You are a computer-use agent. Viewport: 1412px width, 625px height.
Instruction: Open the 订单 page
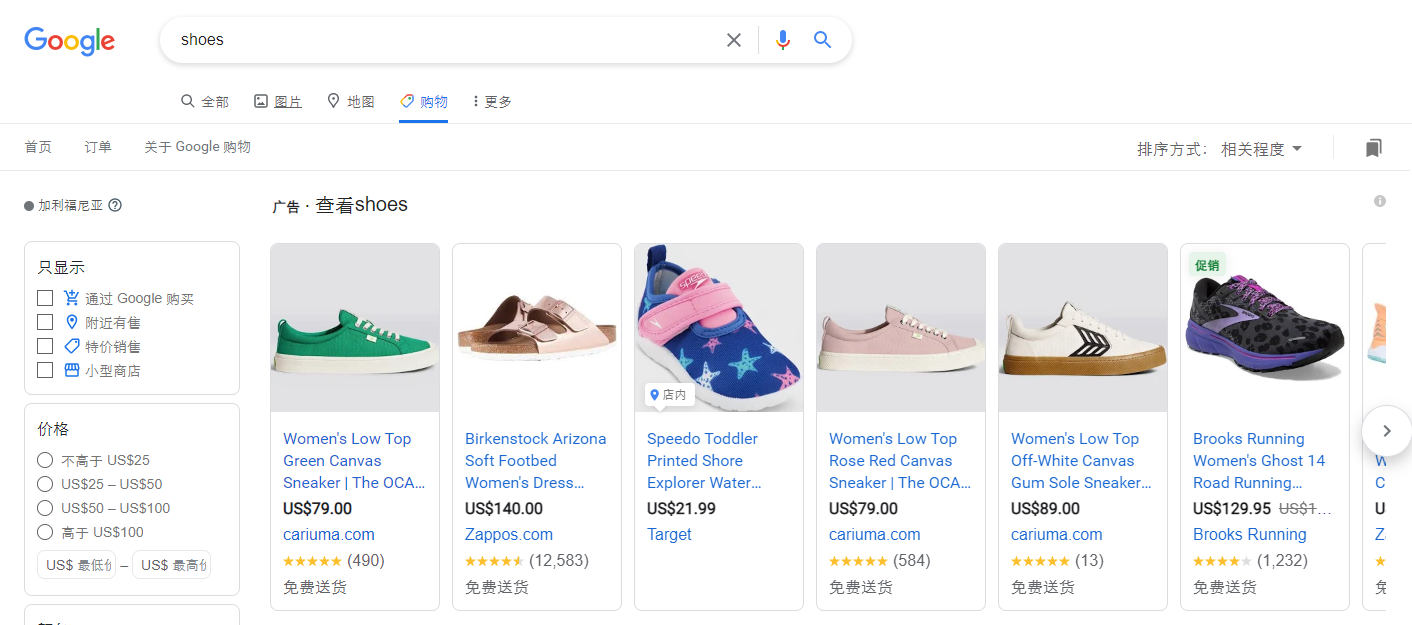[x=97, y=146]
